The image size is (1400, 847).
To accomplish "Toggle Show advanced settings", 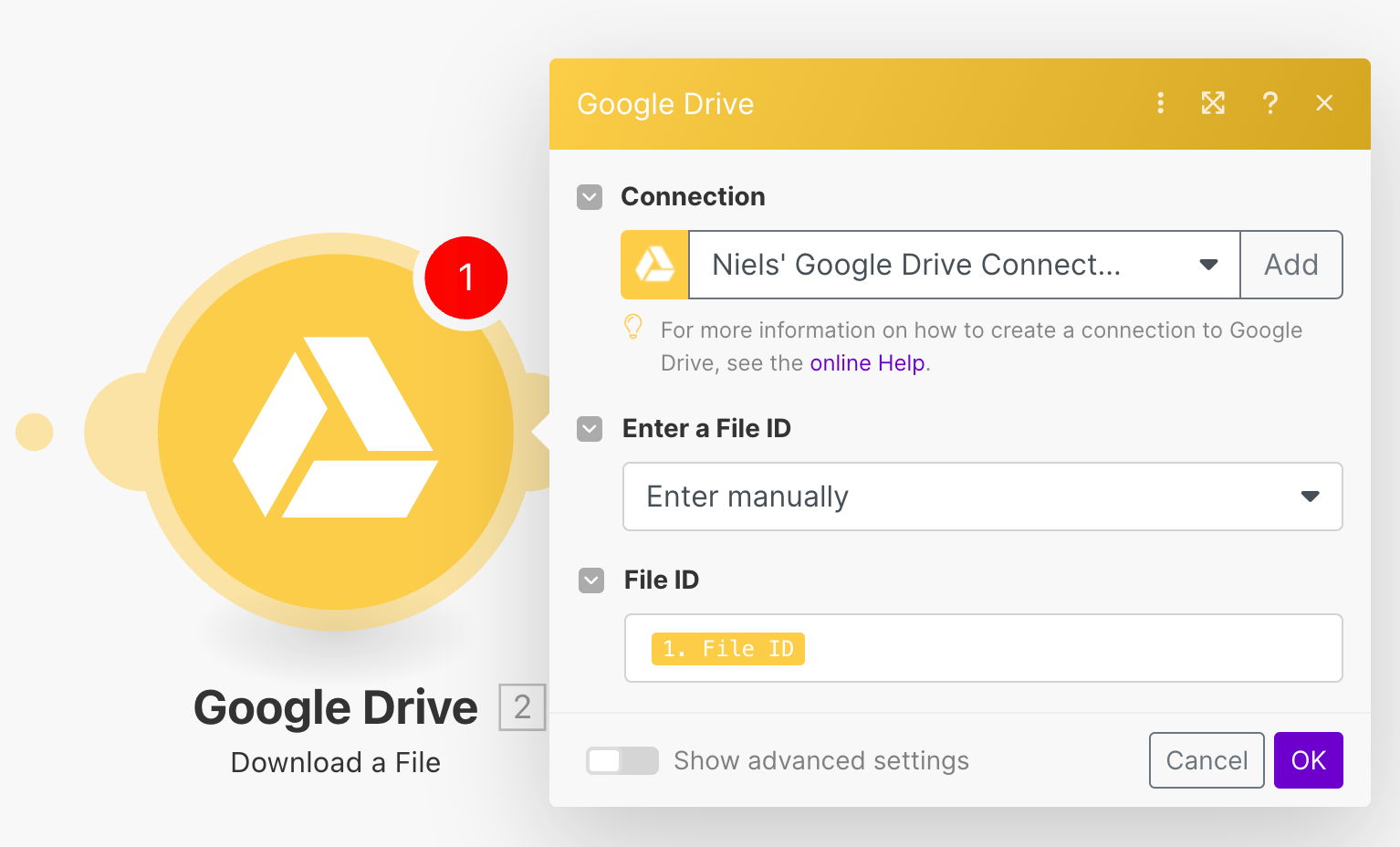I will pyautogui.click(x=622, y=760).
